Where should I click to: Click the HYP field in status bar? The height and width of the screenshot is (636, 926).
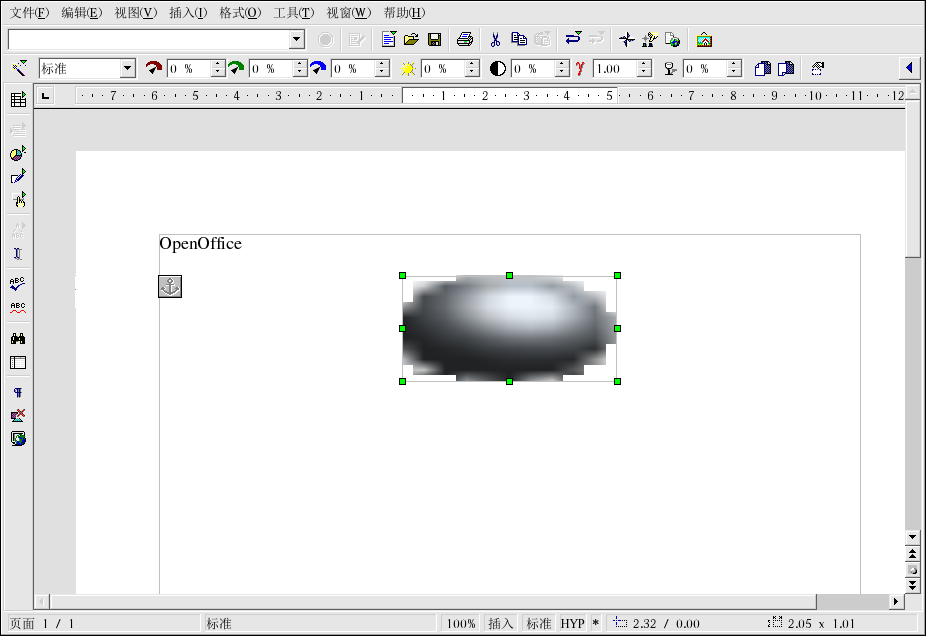click(572, 623)
